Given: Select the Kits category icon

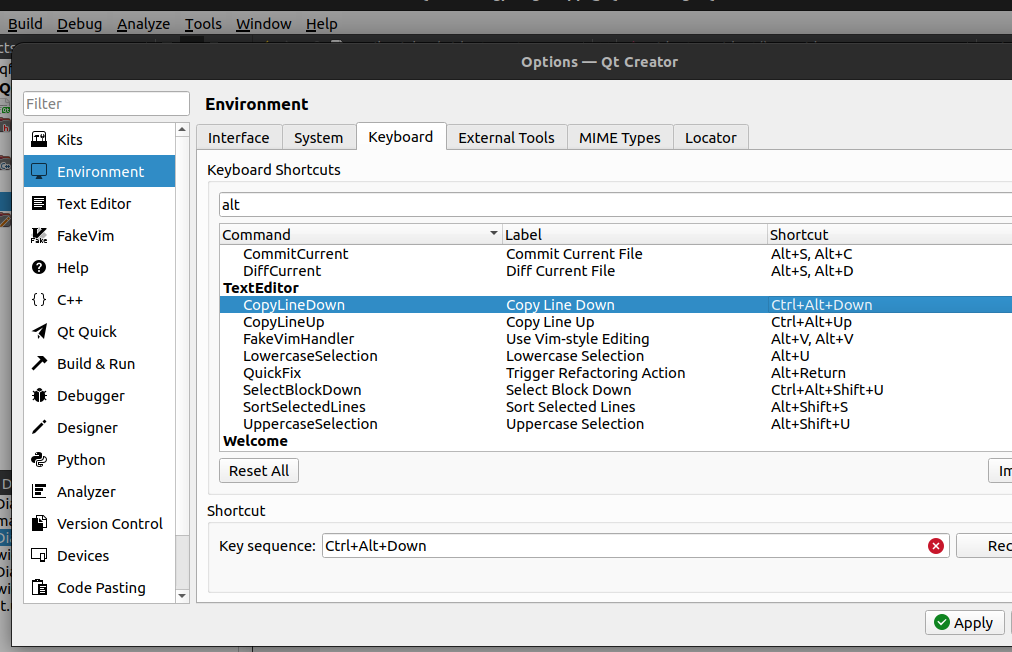Looking at the screenshot, I should [40, 140].
